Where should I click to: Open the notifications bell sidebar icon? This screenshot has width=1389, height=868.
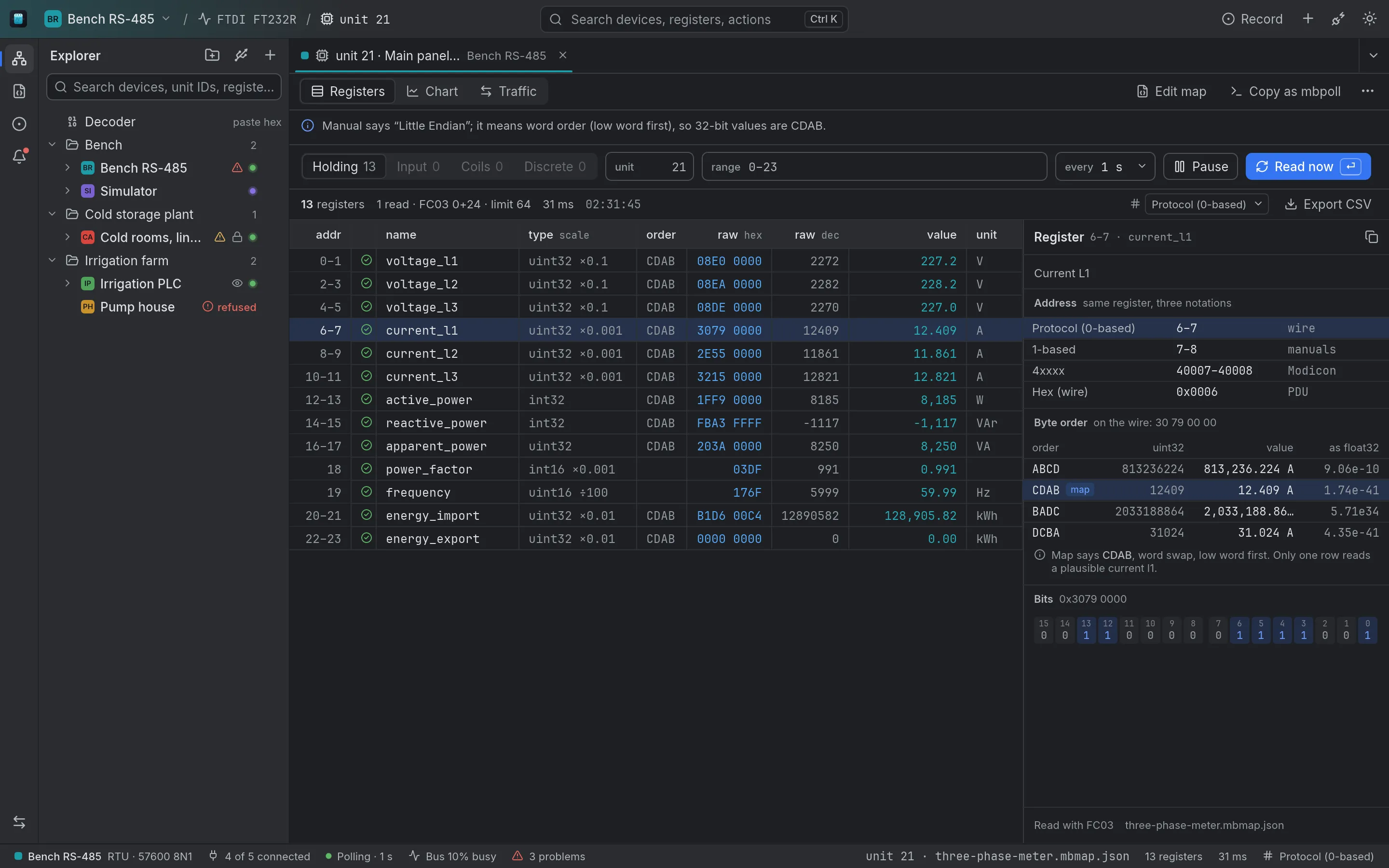coord(19,157)
